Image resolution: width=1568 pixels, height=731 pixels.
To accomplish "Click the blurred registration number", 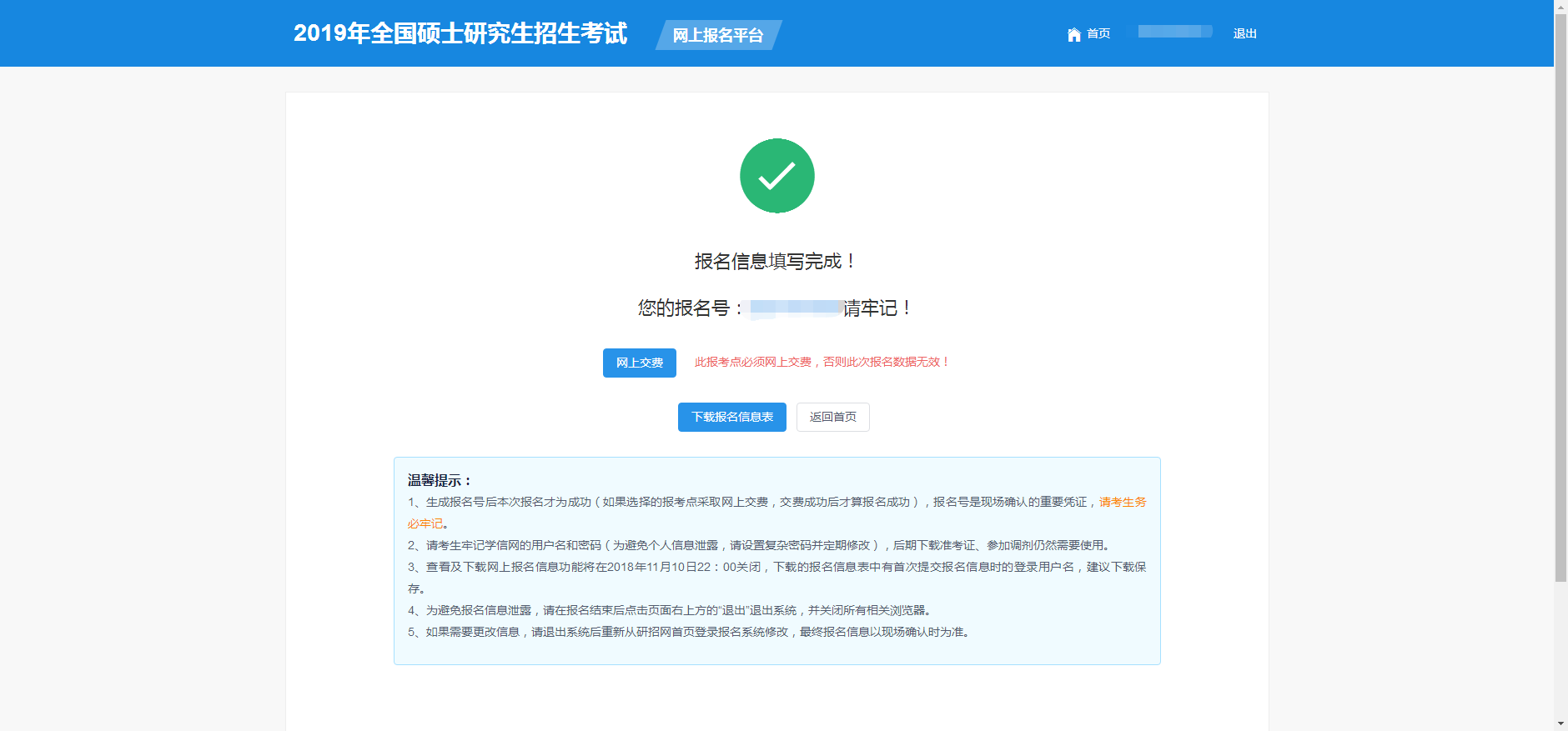I will click(x=796, y=308).
